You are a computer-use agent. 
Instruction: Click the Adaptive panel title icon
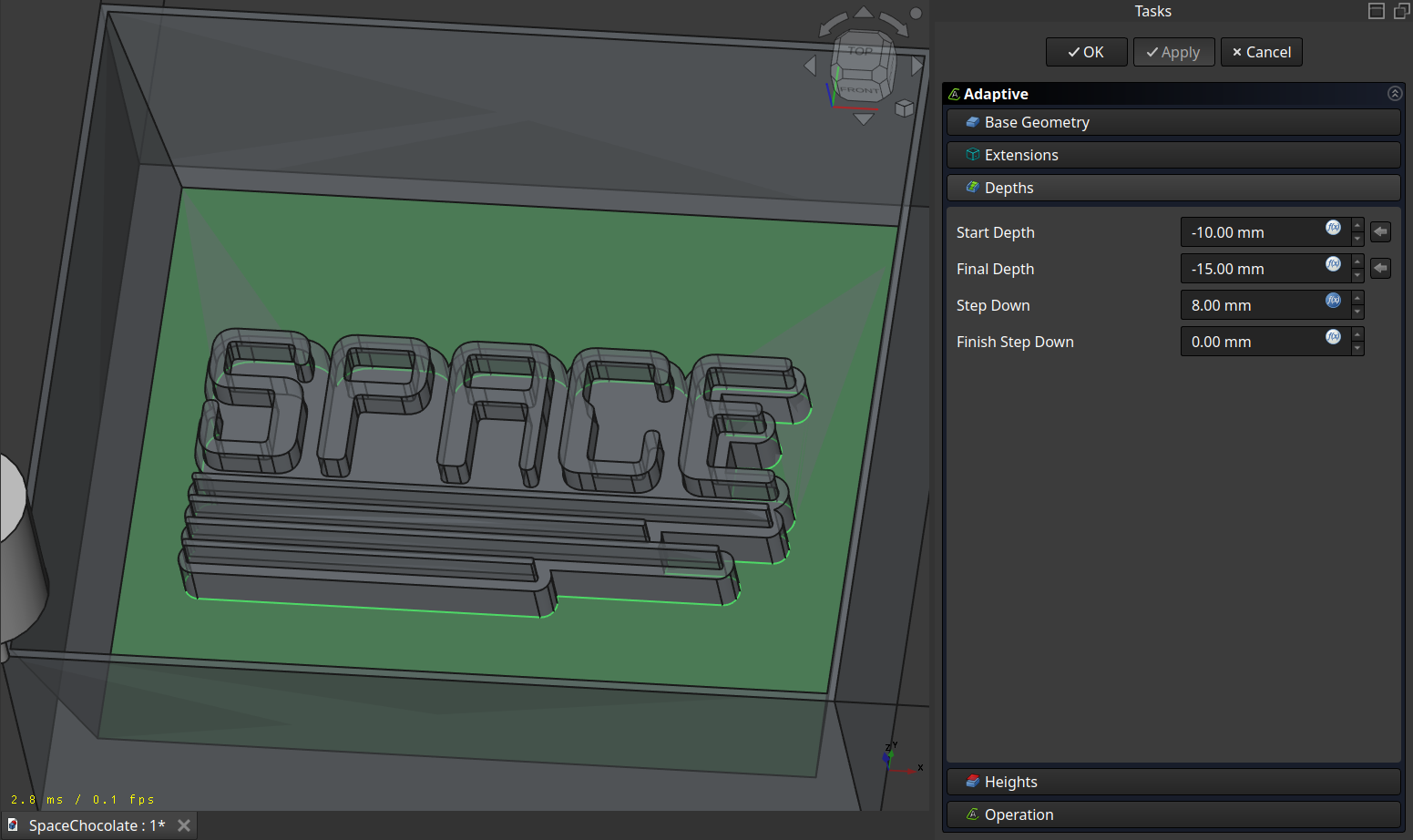click(x=954, y=94)
